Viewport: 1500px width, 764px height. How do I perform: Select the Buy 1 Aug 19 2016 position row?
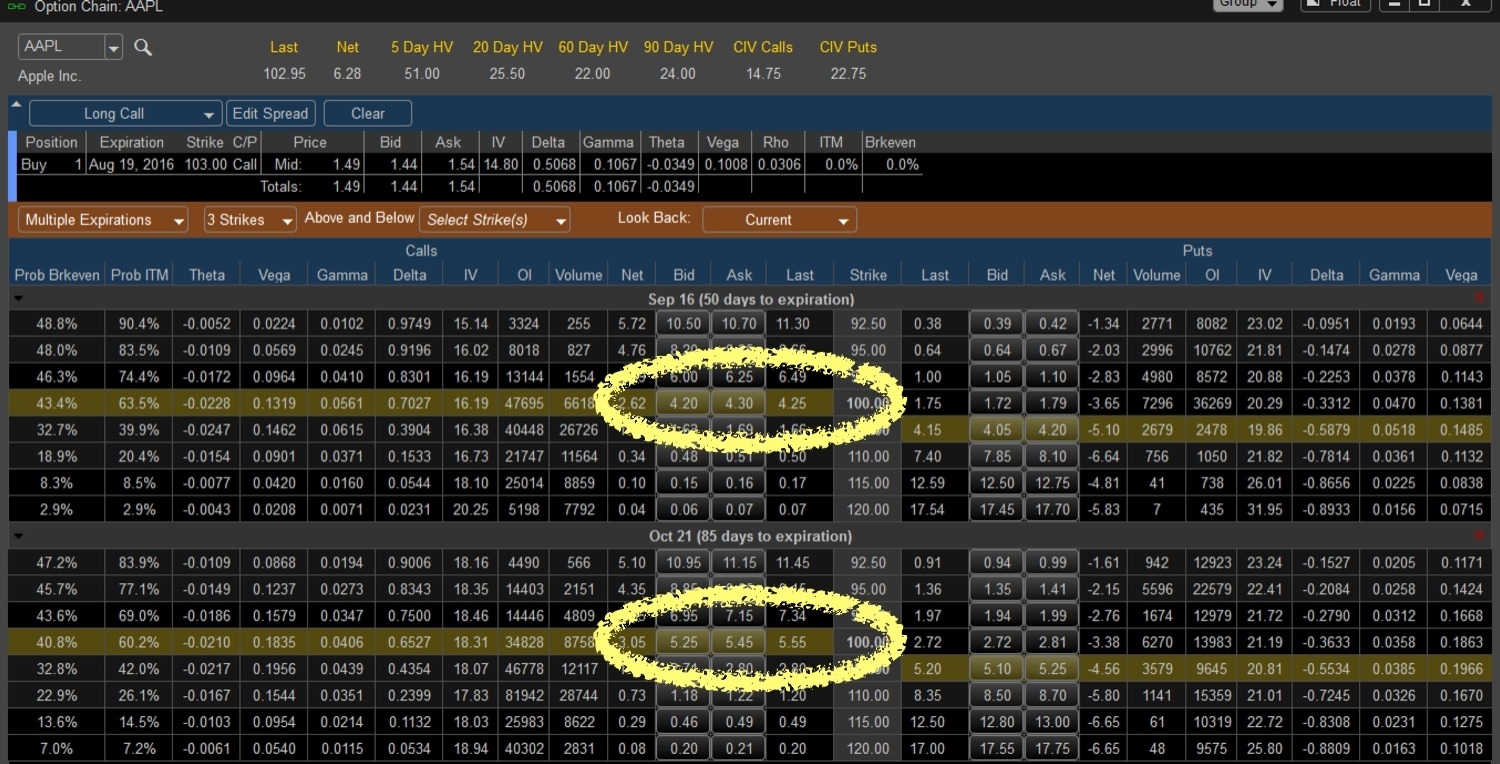(470, 165)
